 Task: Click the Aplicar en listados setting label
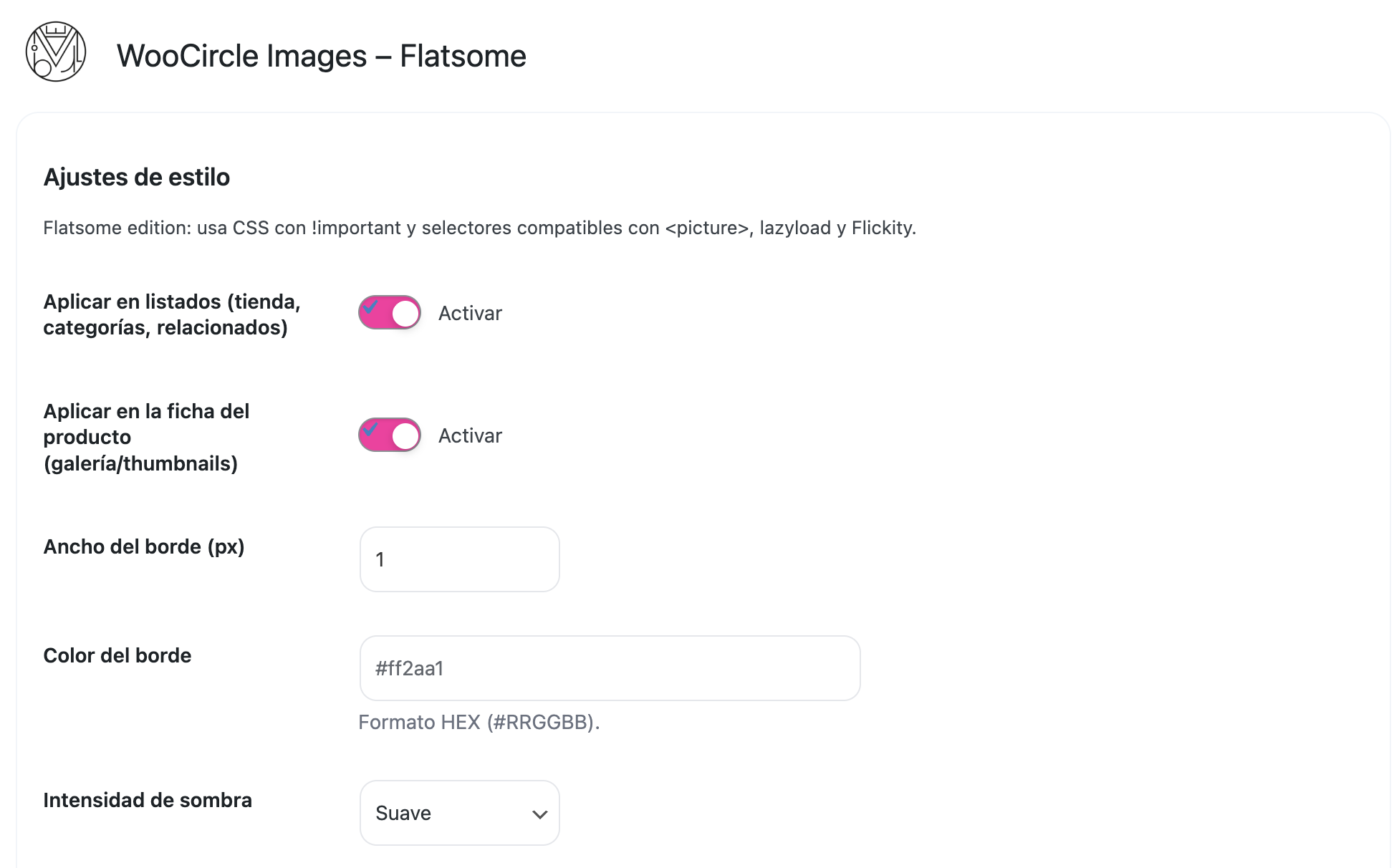point(172,314)
